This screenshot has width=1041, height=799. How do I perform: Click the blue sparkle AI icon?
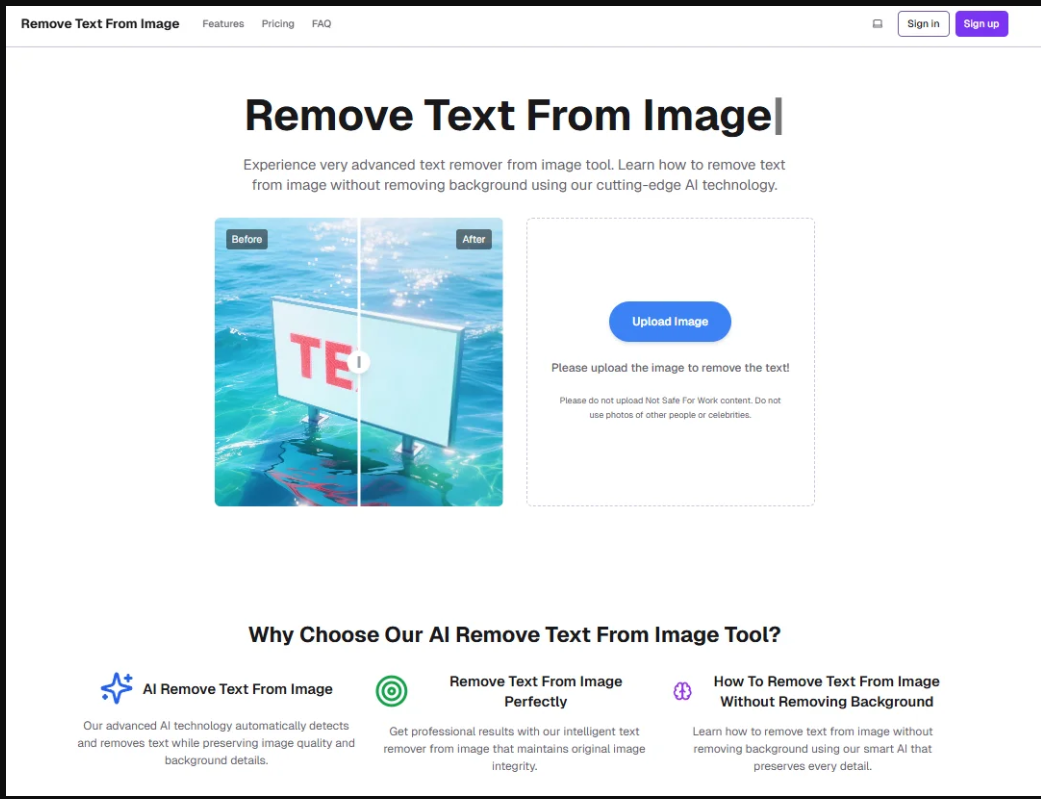[117, 688]
